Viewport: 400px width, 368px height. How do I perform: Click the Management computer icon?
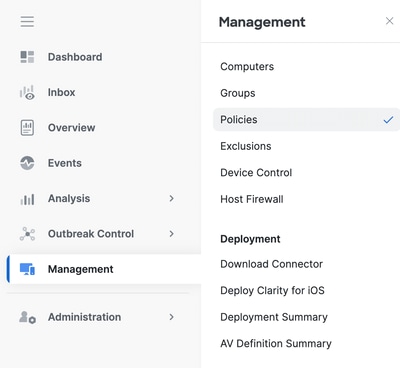(27, 269)
